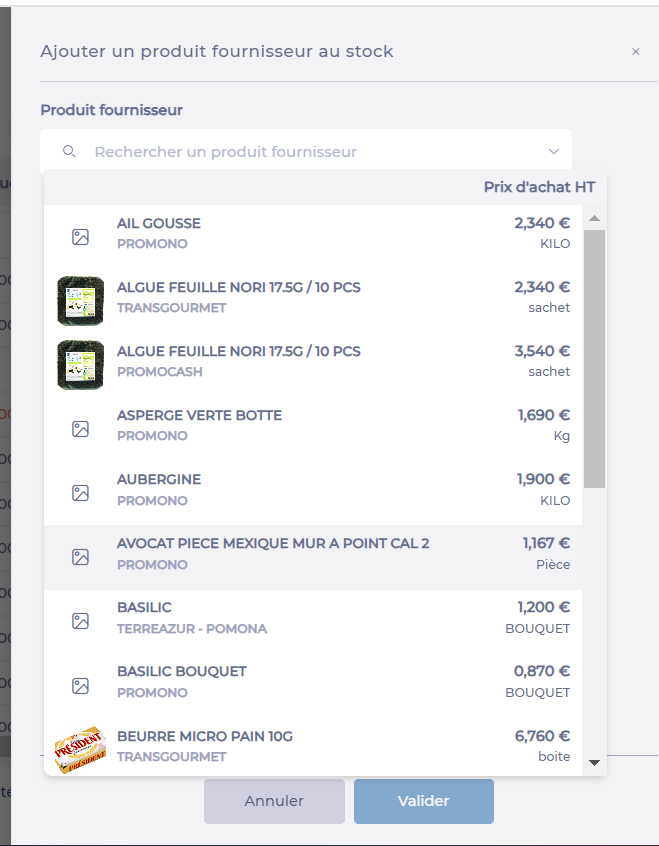
Task: Click the placeholder image icon for BASILIC TERREAZUR
Action: [80, 621]
